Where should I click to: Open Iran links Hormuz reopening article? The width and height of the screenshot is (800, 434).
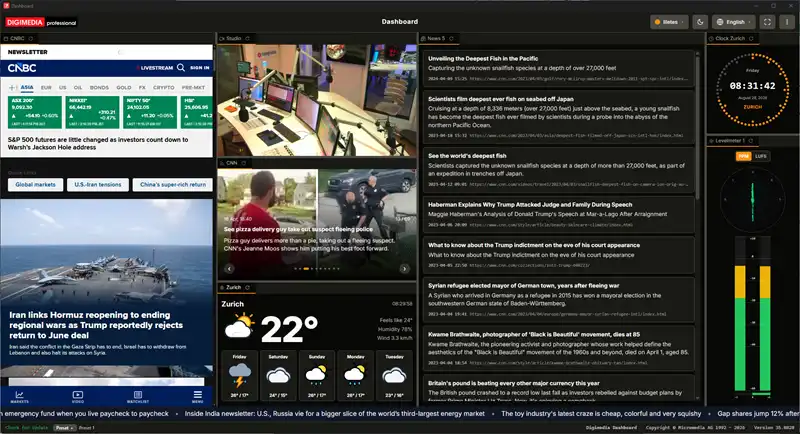96,325
